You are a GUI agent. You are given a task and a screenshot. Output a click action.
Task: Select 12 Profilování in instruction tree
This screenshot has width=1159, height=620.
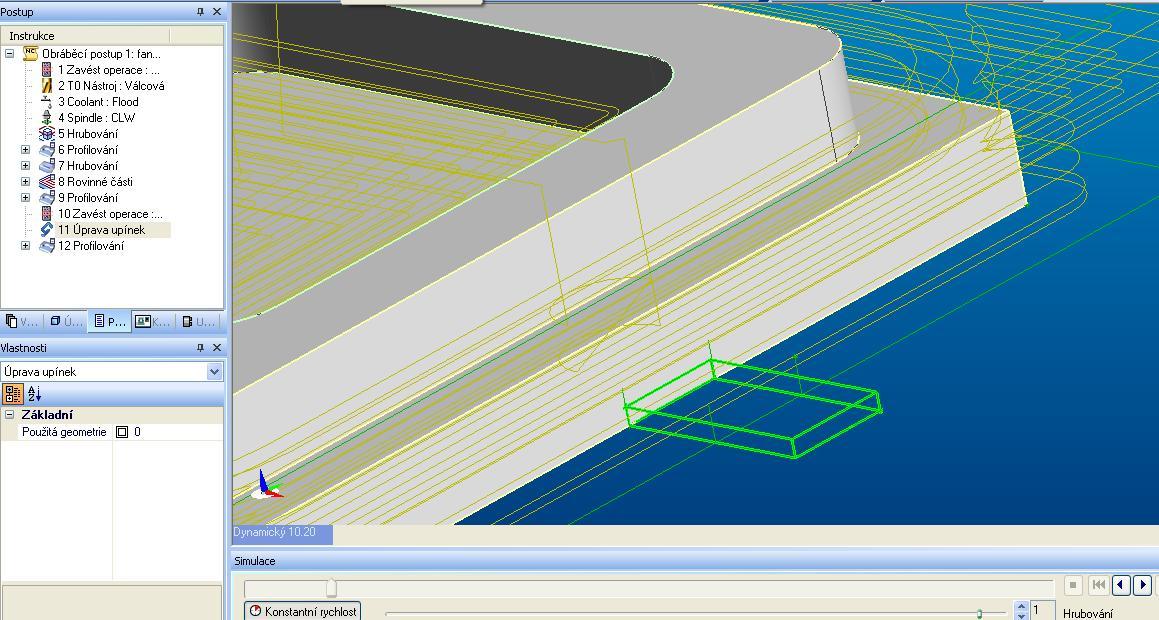point(90,246)
